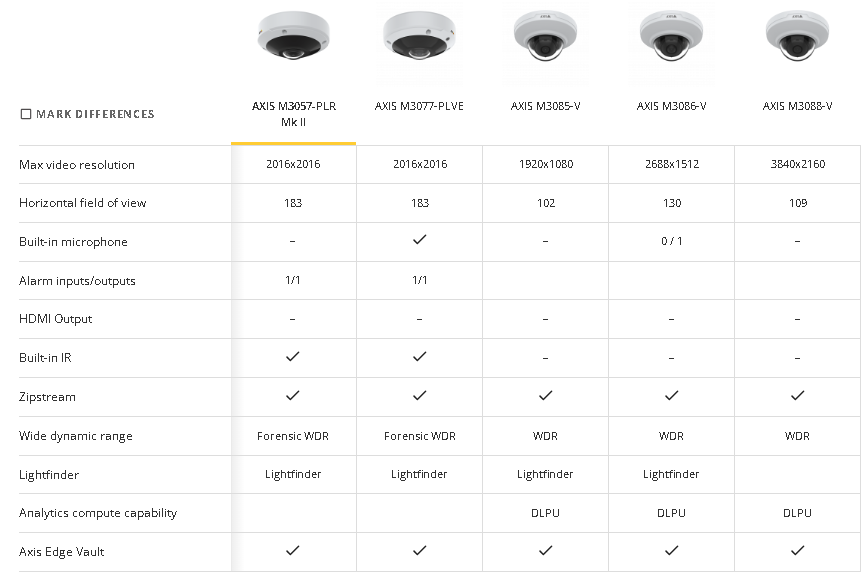This screenshot has height=580, width=868.
Task: Click the Axis Edge Vault checkmark for M3085-V
Action: coord(546,551)
